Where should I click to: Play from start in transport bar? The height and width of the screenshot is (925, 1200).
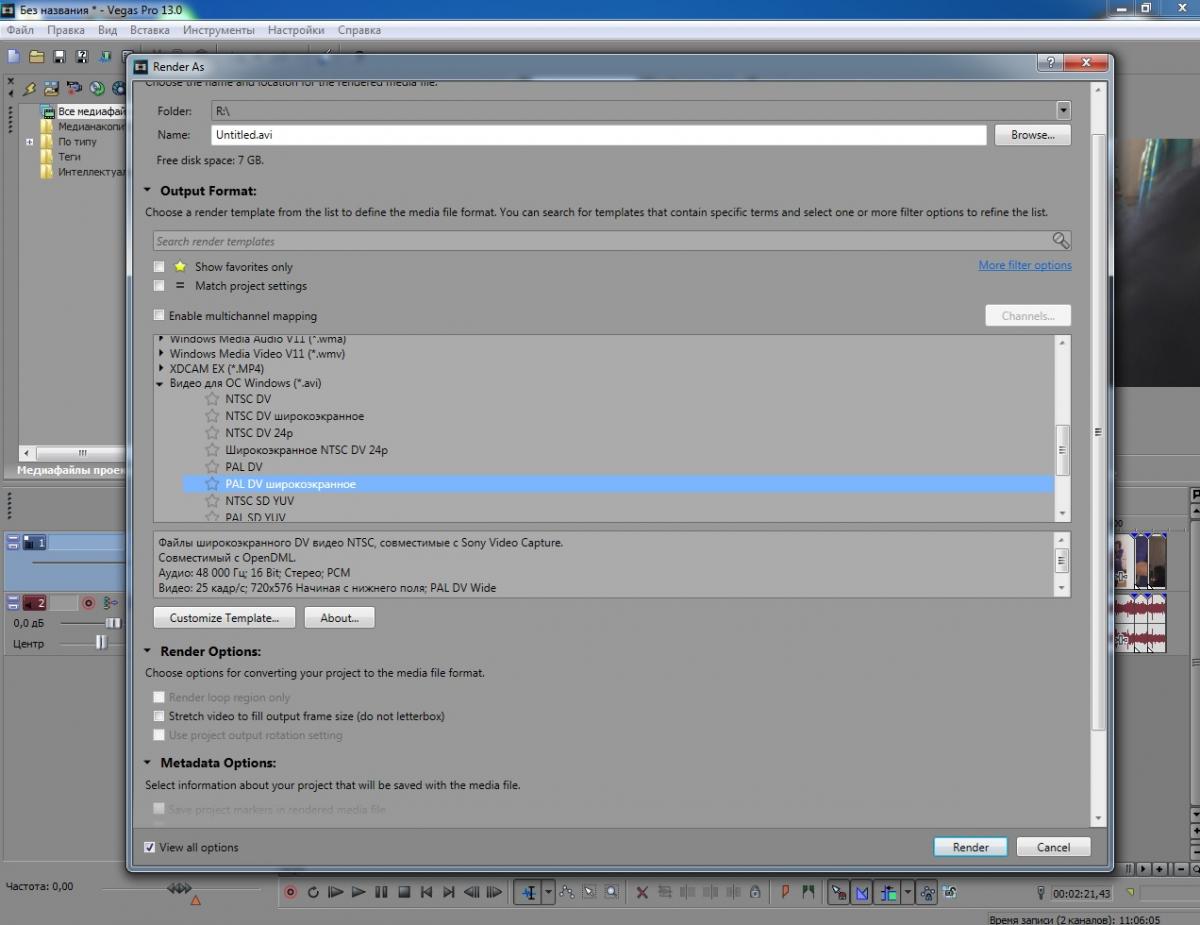(x=335, y=892)
